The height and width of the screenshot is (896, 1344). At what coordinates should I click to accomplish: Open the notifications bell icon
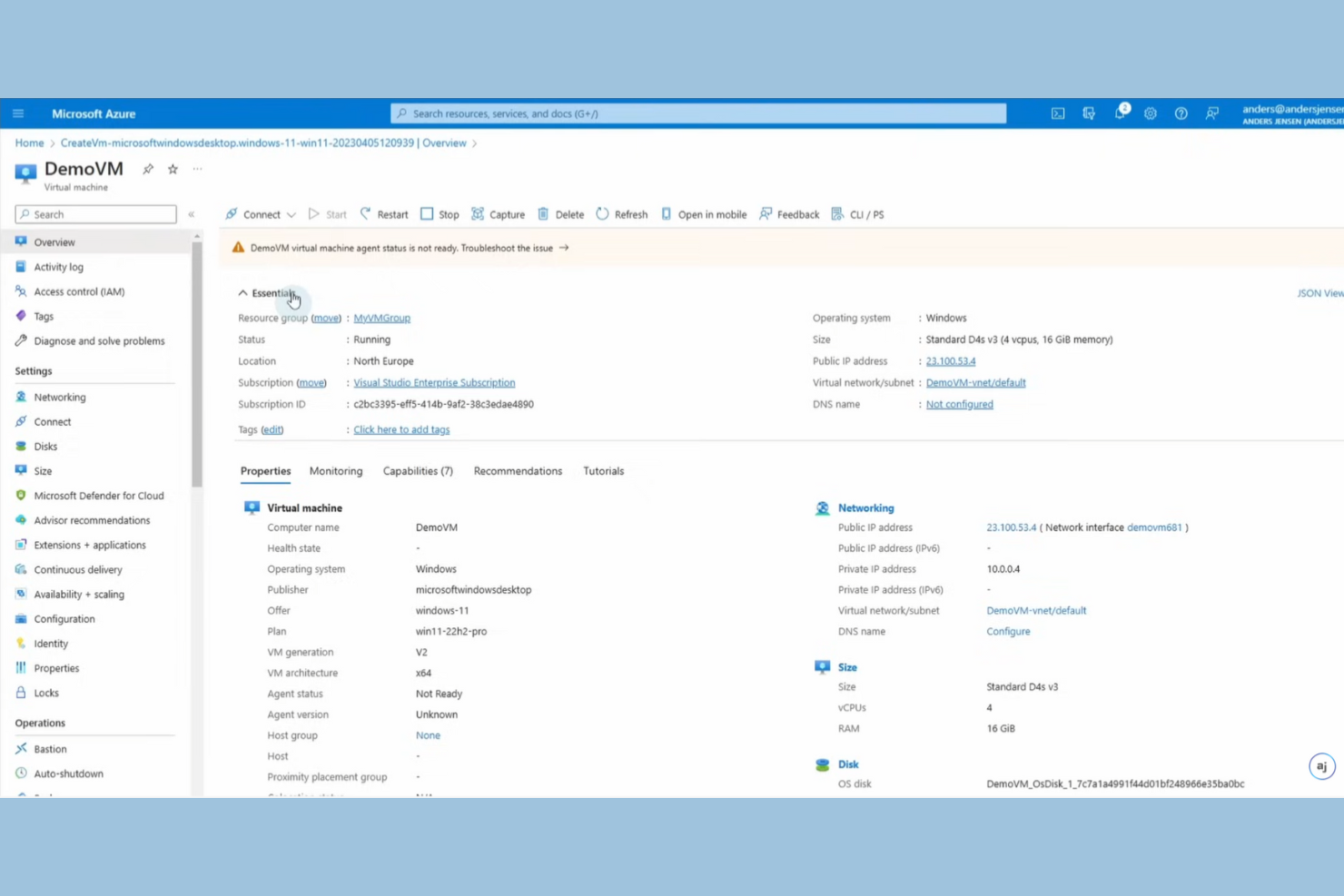tap(1121, 113)
